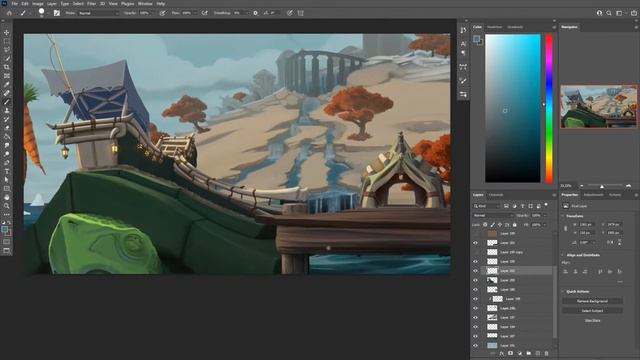Collapse the Transform section
This screenshot has height=360, width=640.
click(x=563, y=216)
